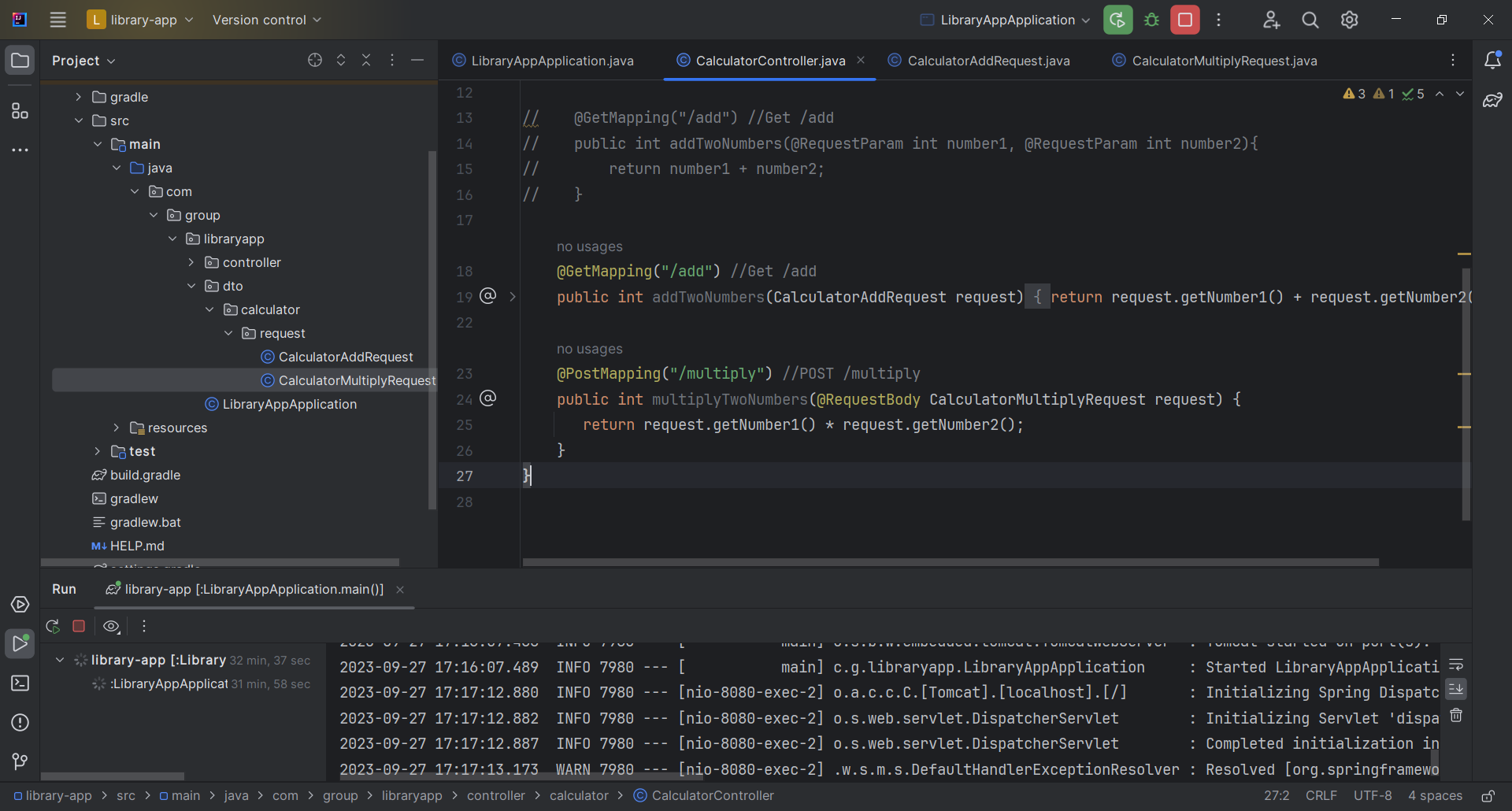Open more run actions in top toolbar
The height and width of the screenshot is (811, 1512).
point(1218,20)
